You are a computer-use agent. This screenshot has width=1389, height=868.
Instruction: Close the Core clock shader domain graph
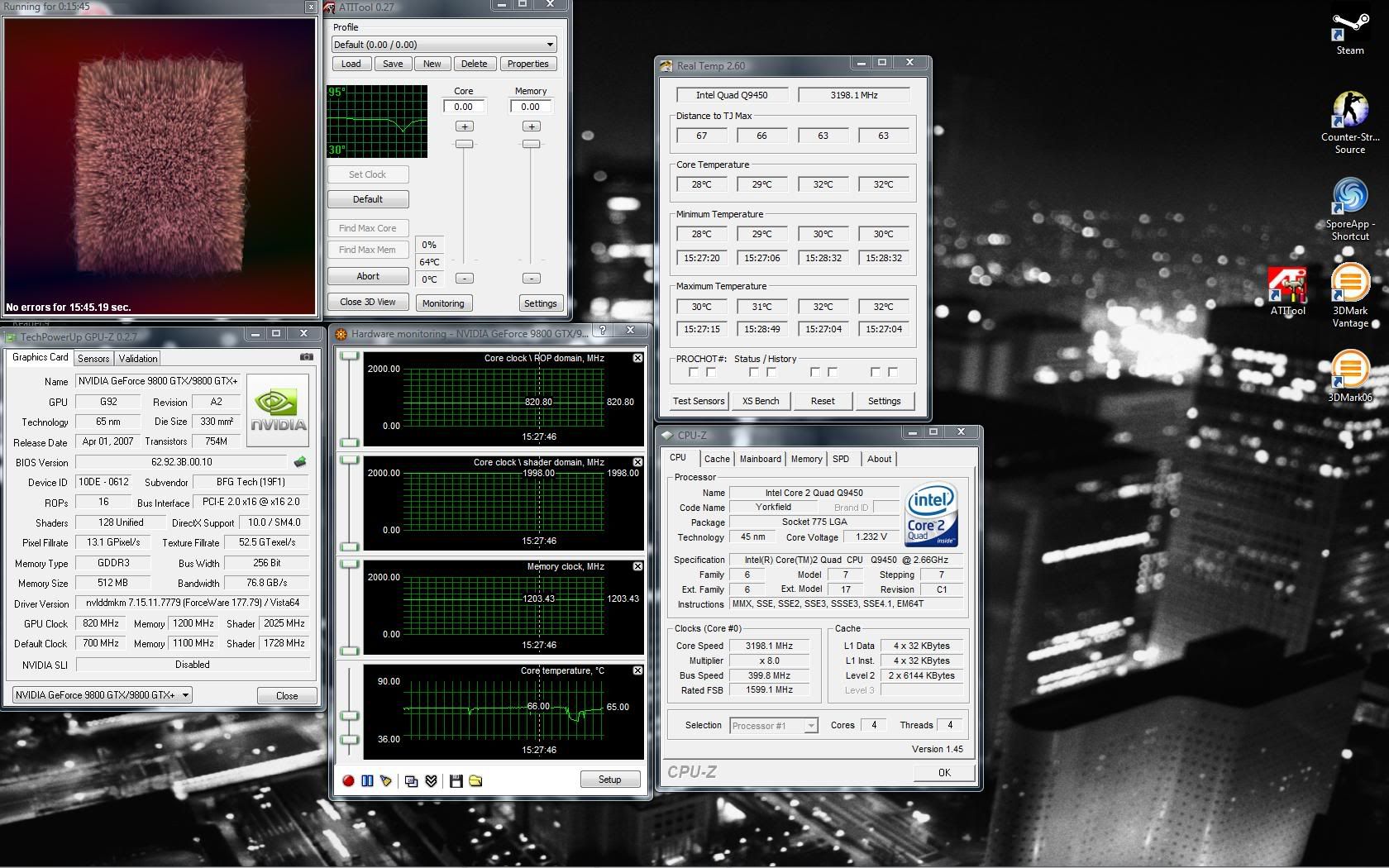pyautogui.click(x=637, y=462)
